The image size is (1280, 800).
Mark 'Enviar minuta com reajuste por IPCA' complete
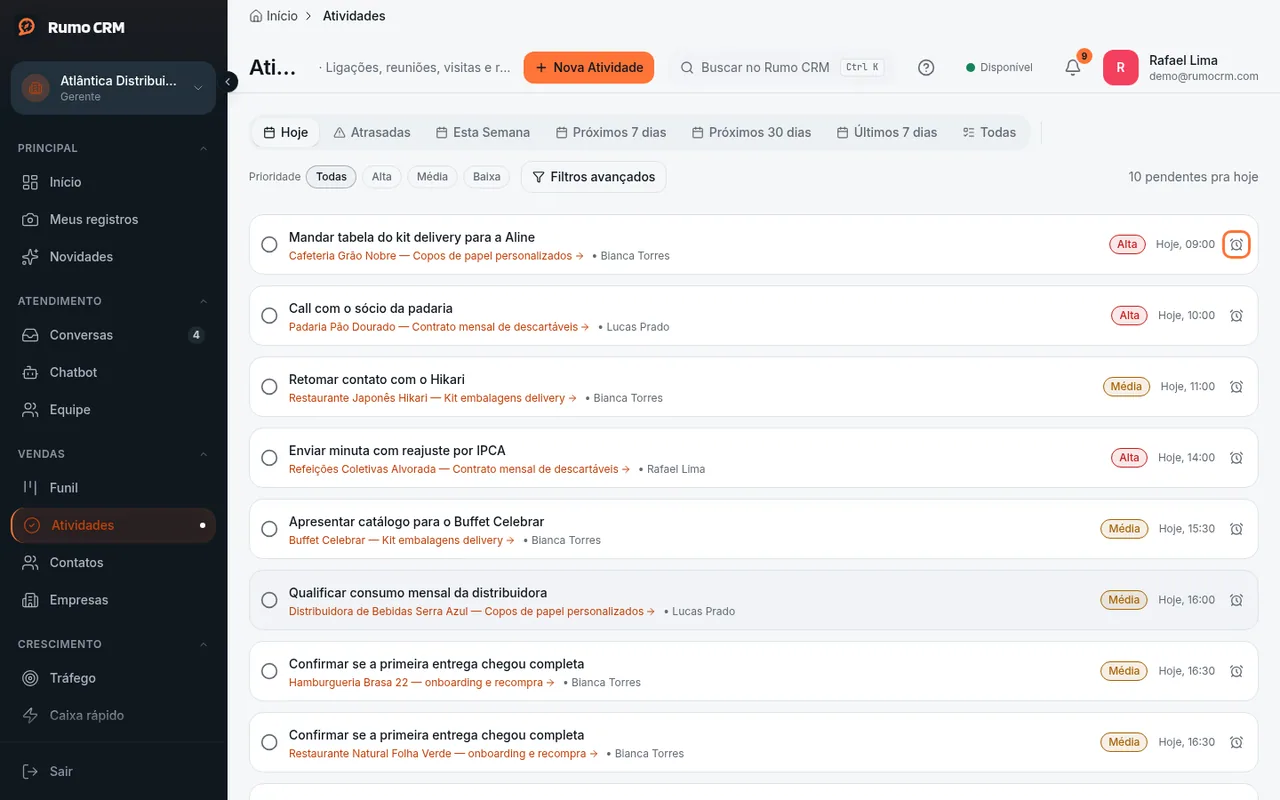tap(269, 458)
